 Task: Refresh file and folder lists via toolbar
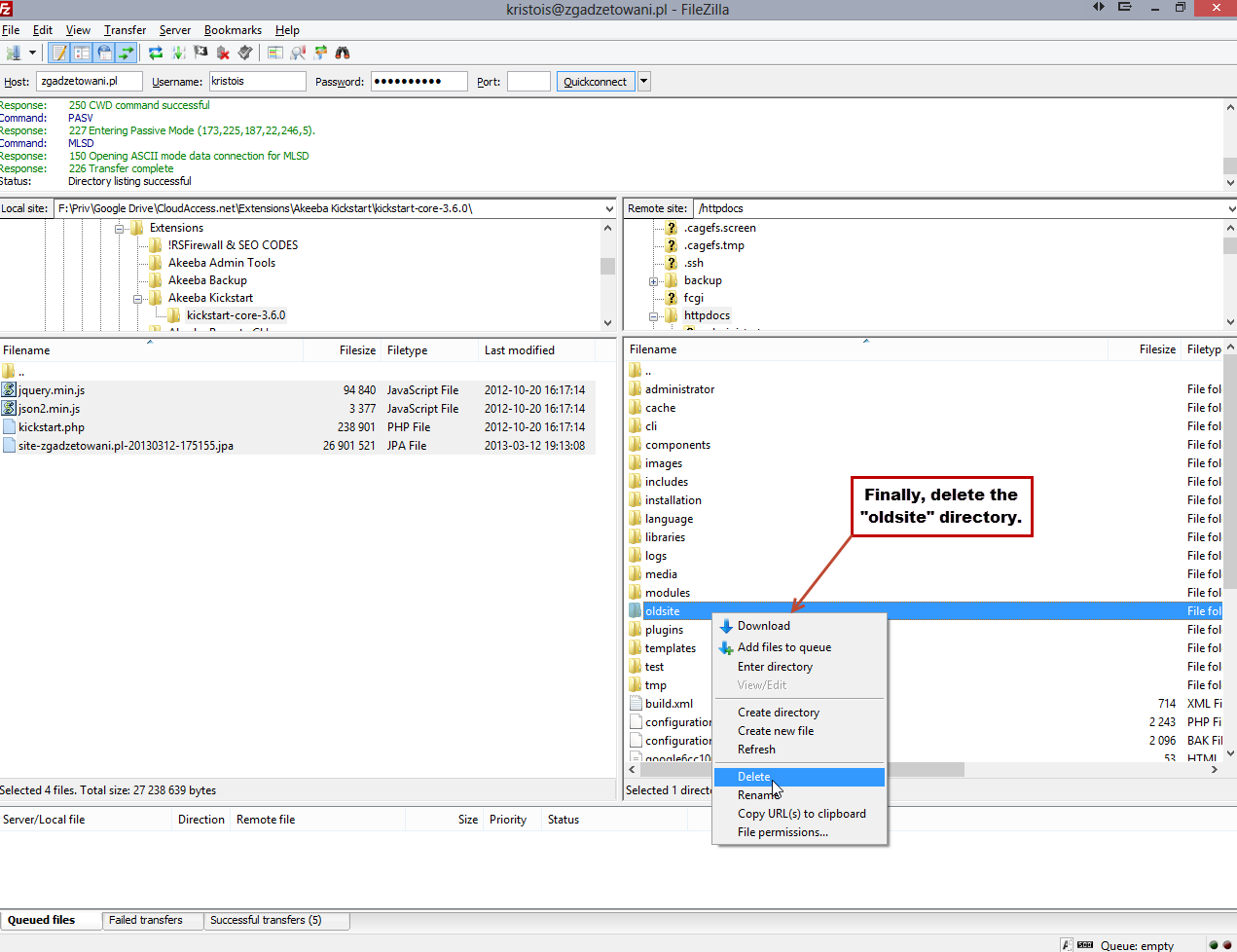click(x=156, y=53)
